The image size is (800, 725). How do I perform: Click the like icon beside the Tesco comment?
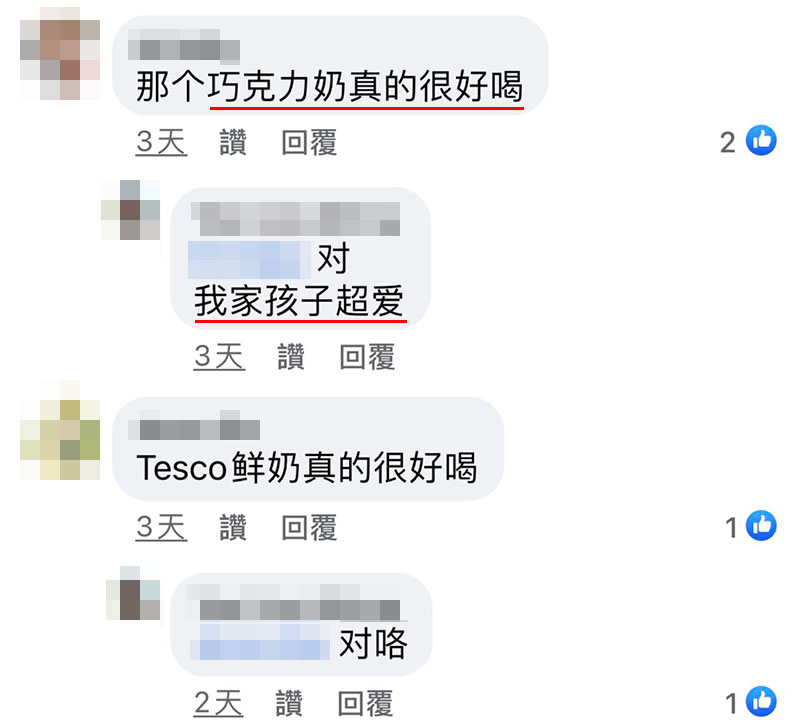[761, 525]
